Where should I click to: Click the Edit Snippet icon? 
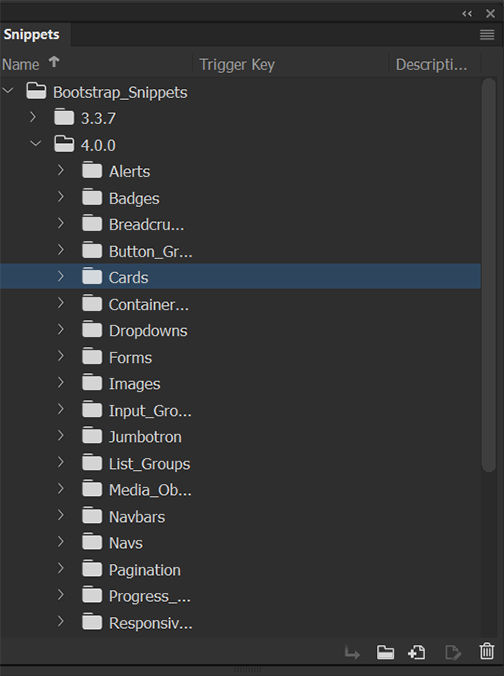coord(453,652)
